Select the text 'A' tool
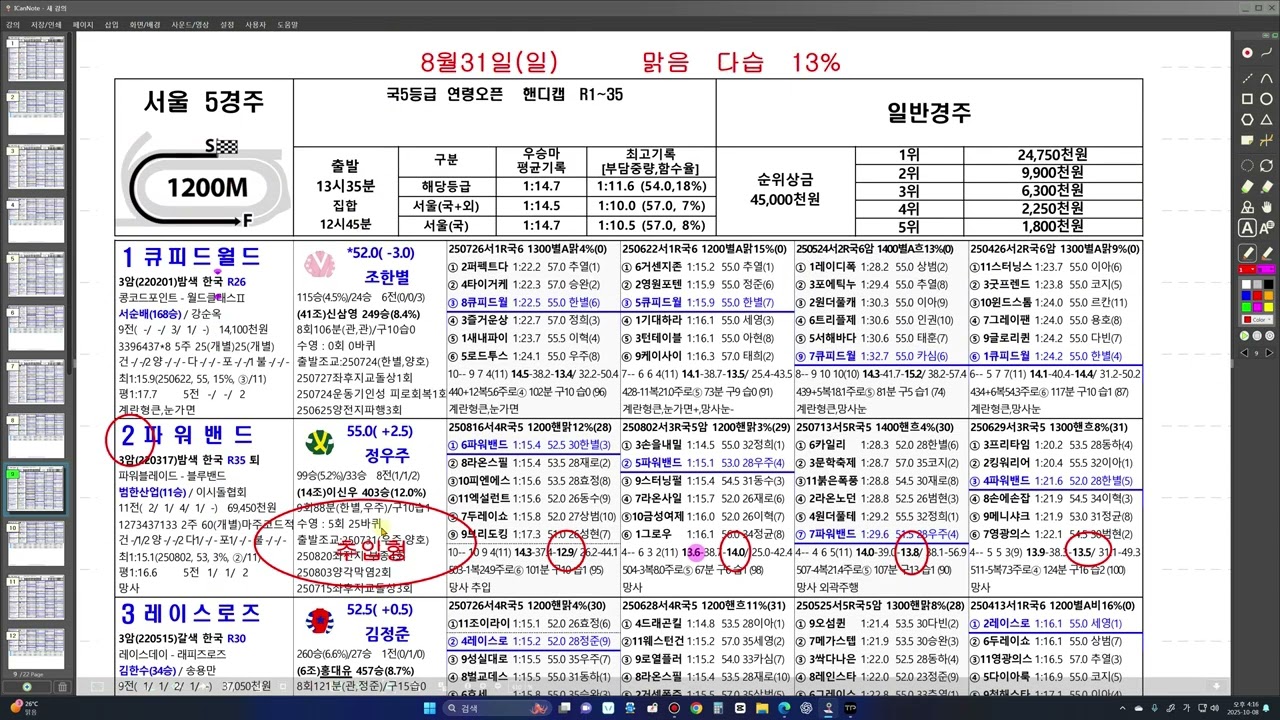This screenshot has width=1280, height=720. coord(1247,227)
